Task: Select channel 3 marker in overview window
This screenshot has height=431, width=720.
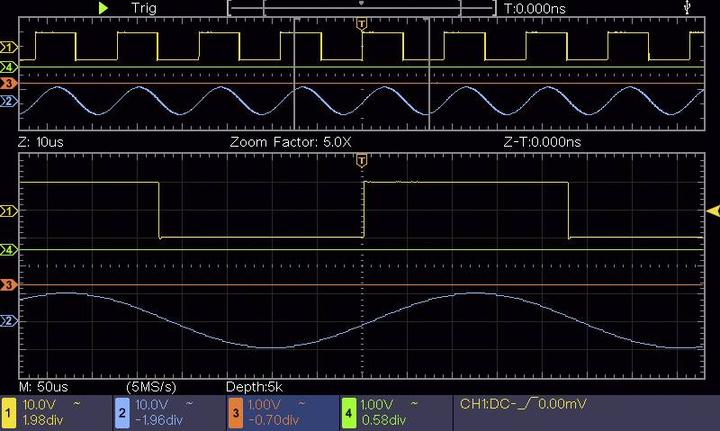Action: [x=8, y=84]
